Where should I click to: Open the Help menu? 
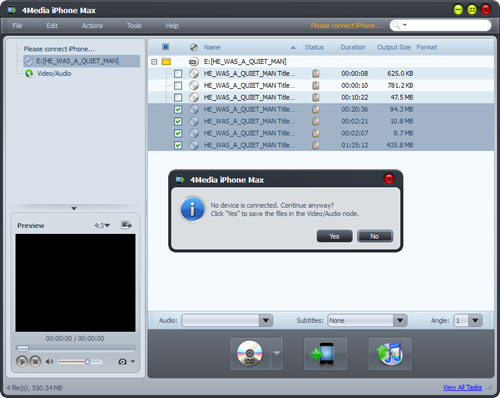coord(172,26)
